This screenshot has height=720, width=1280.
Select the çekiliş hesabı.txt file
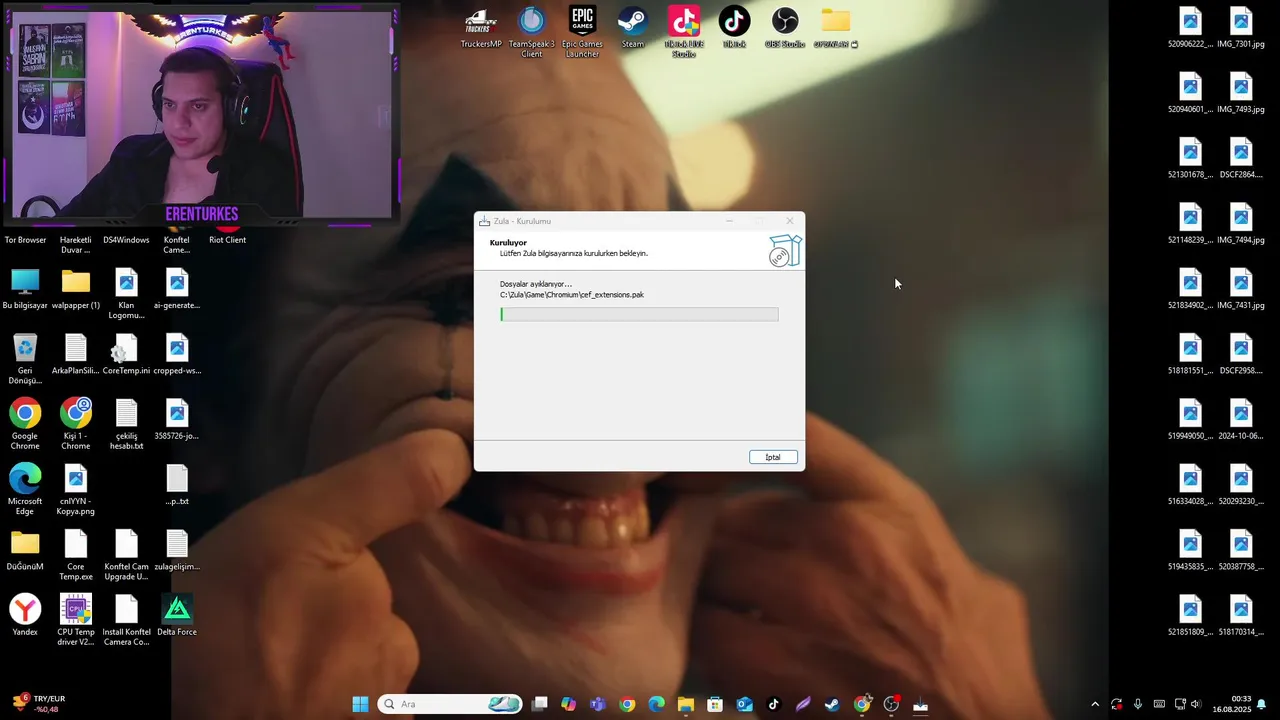point(126,423)
